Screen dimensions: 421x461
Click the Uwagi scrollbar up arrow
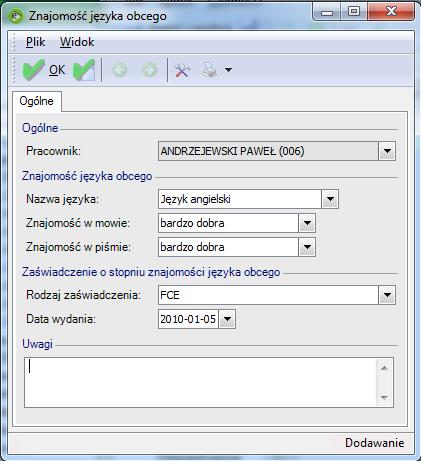pos(384,368)
